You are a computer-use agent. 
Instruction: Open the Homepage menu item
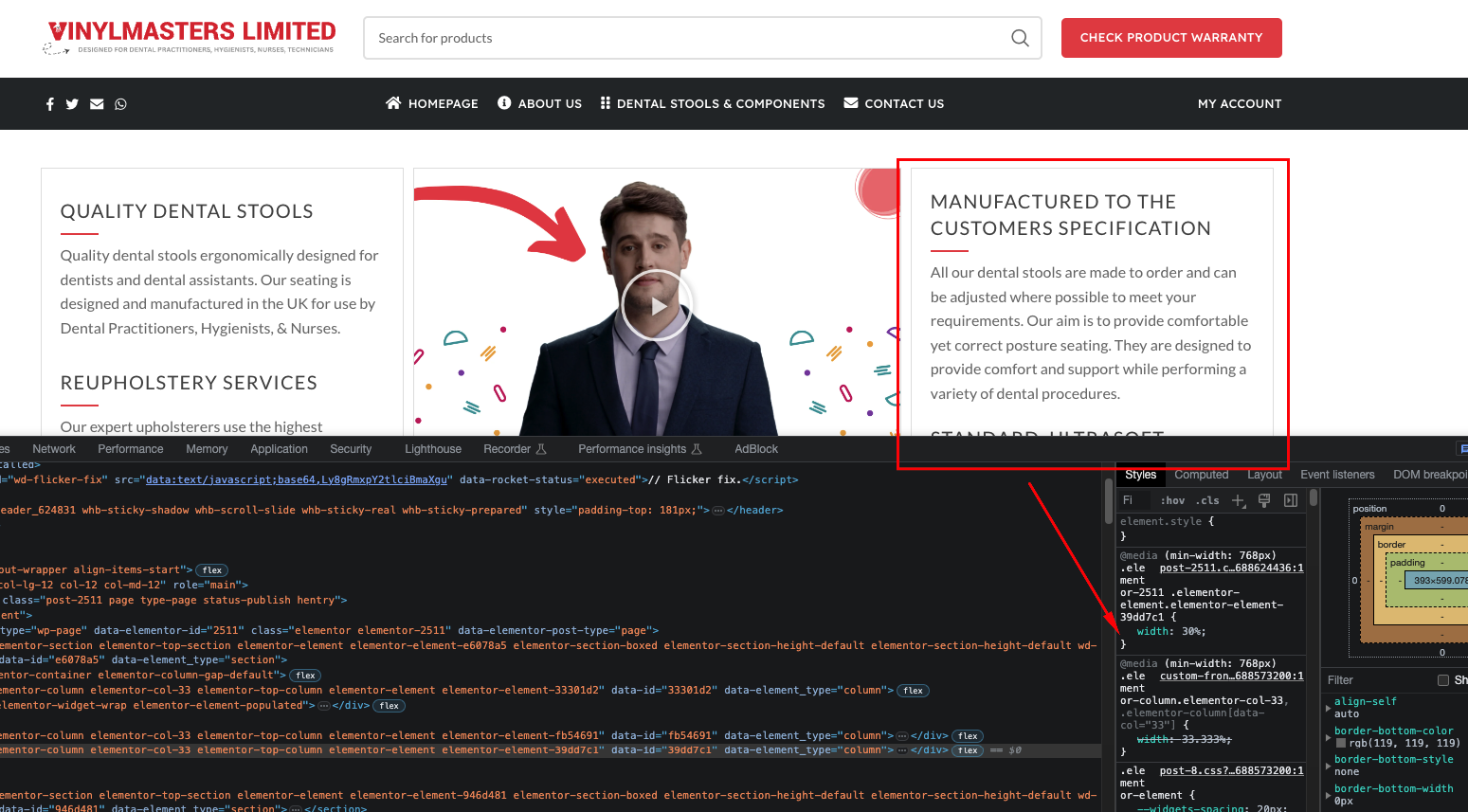(432, 103)
